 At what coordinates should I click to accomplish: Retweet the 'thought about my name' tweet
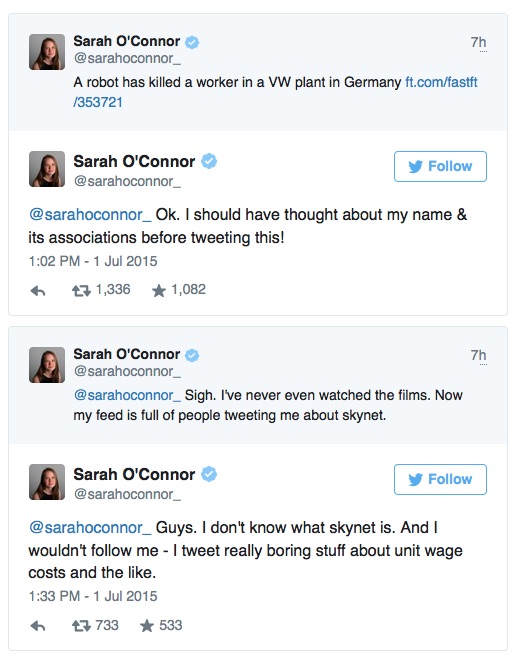click(81, 290)
